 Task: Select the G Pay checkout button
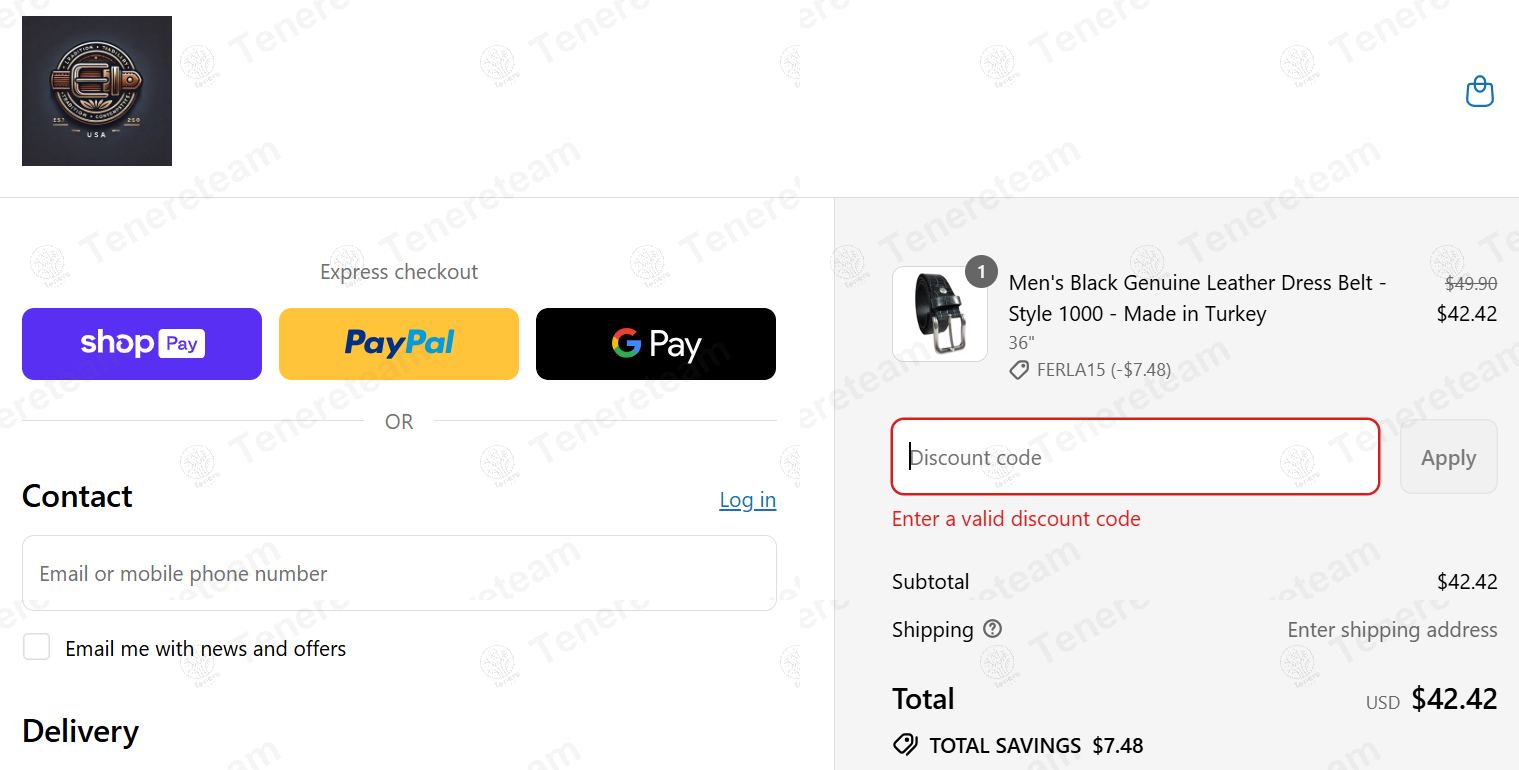[x=656, y=344]
